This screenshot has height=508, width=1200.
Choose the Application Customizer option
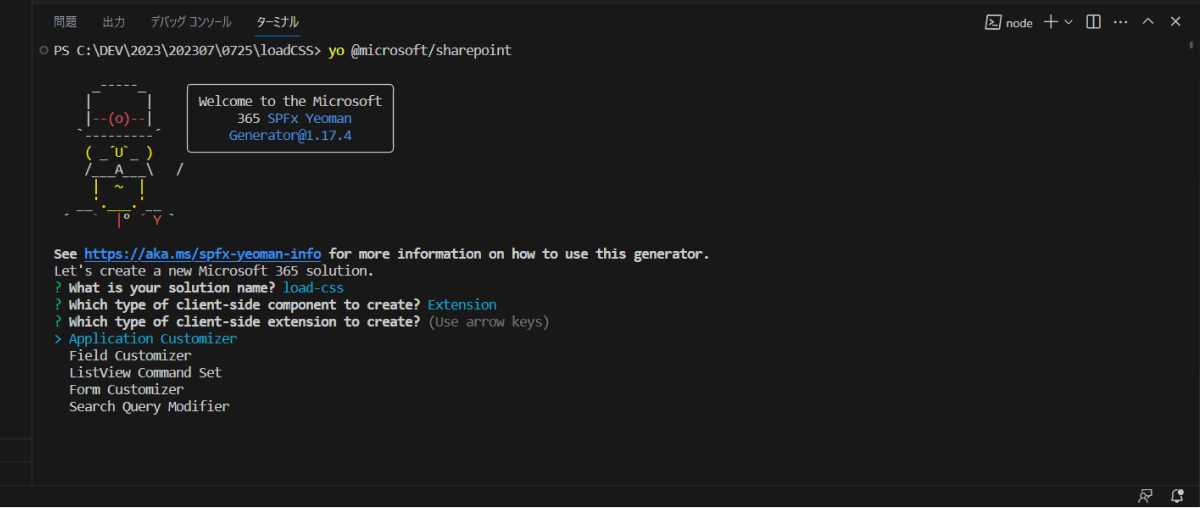(152, 339)
